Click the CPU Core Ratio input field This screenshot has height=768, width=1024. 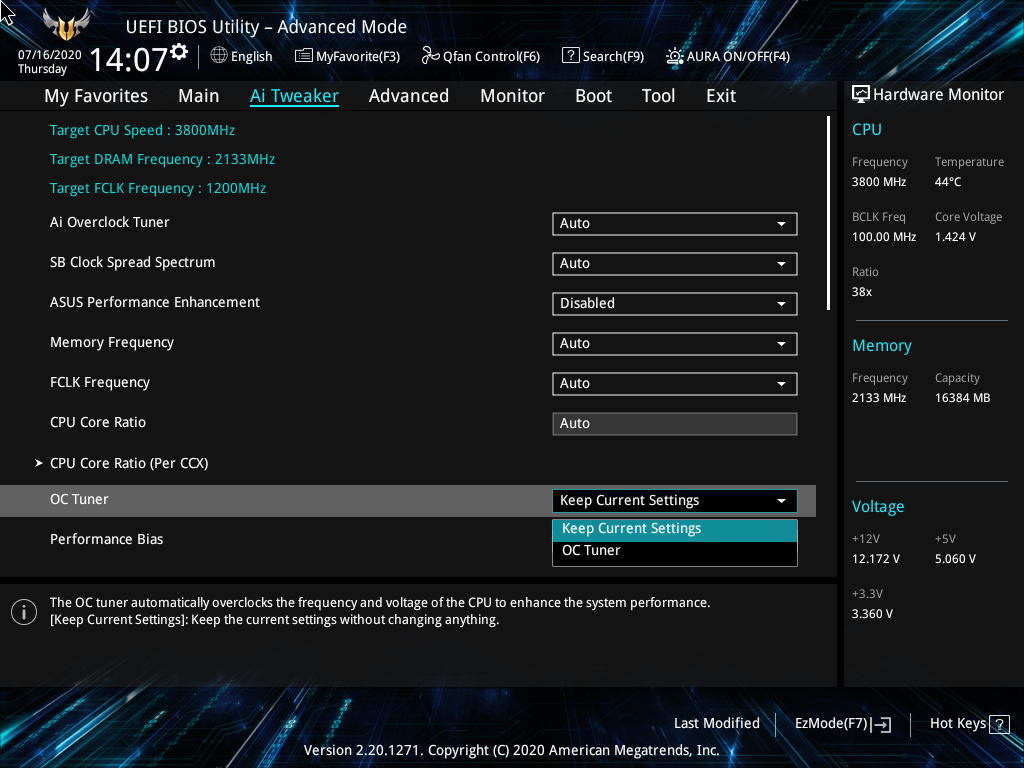[675, 423]
